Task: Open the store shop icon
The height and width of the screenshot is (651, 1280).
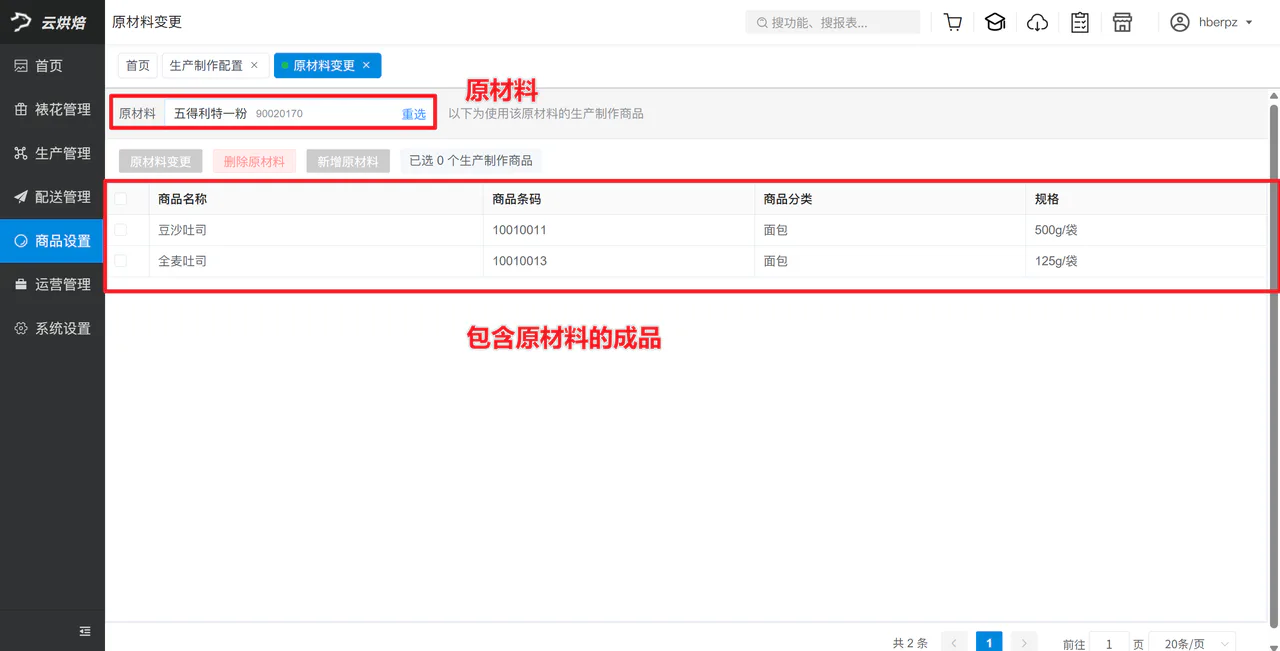Action: [x=1122, y=22]
